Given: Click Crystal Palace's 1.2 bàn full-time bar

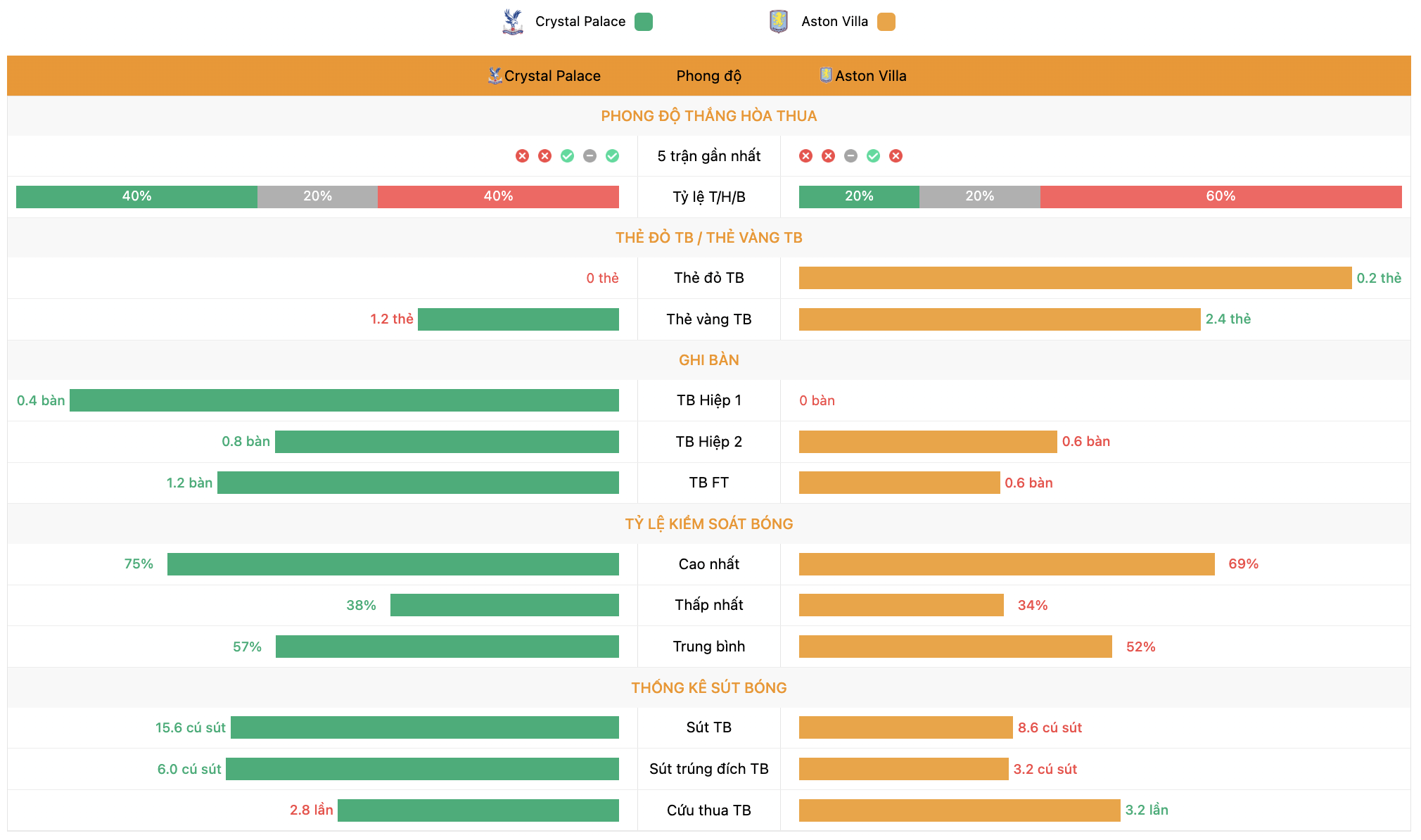Looking at the screenshot, I should (x=418, y=483).
